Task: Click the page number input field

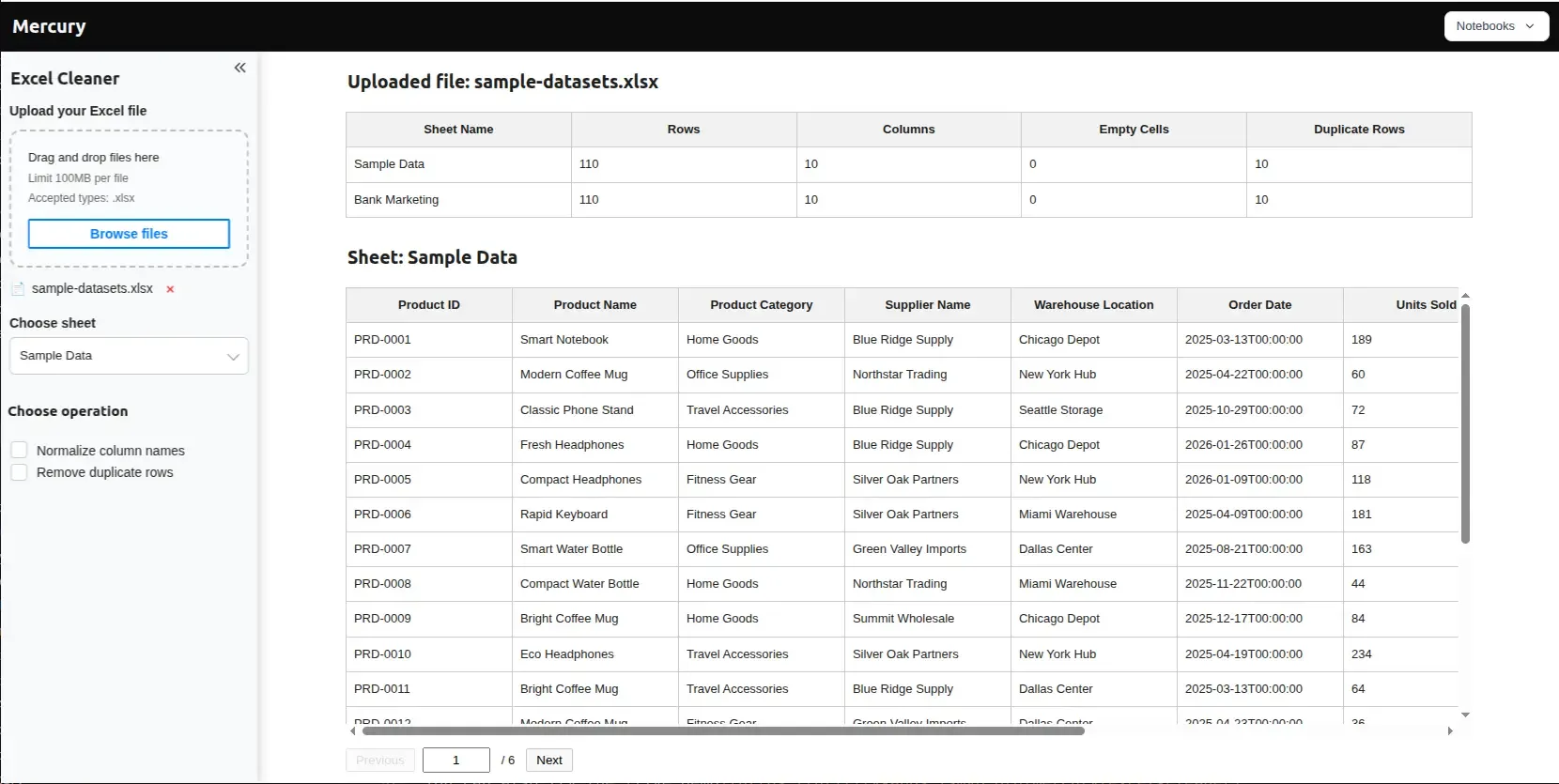Action: (456, 760)
